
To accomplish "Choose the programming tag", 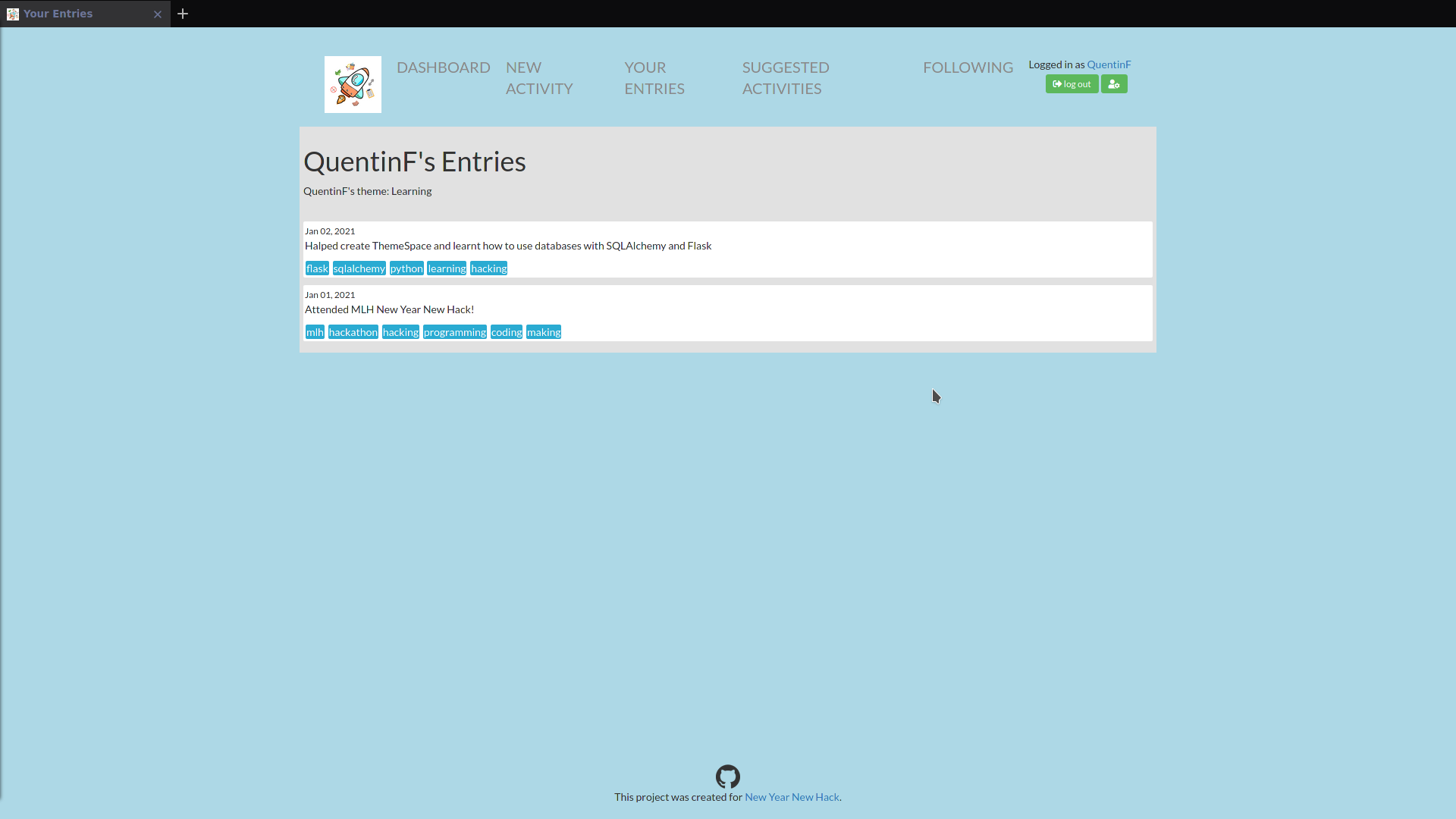I will click(454, 332).
